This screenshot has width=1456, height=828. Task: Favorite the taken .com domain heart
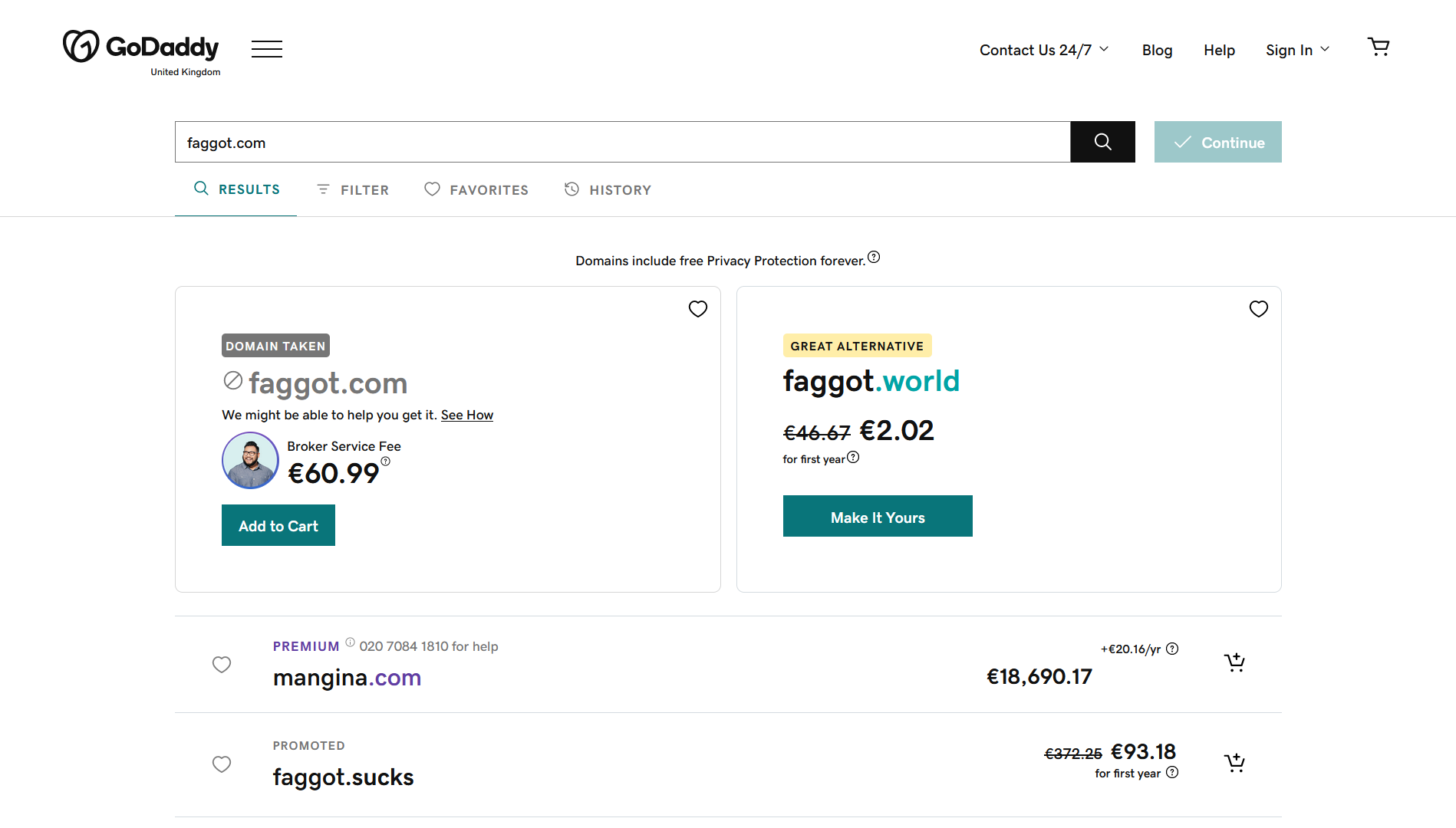[697, 309]
